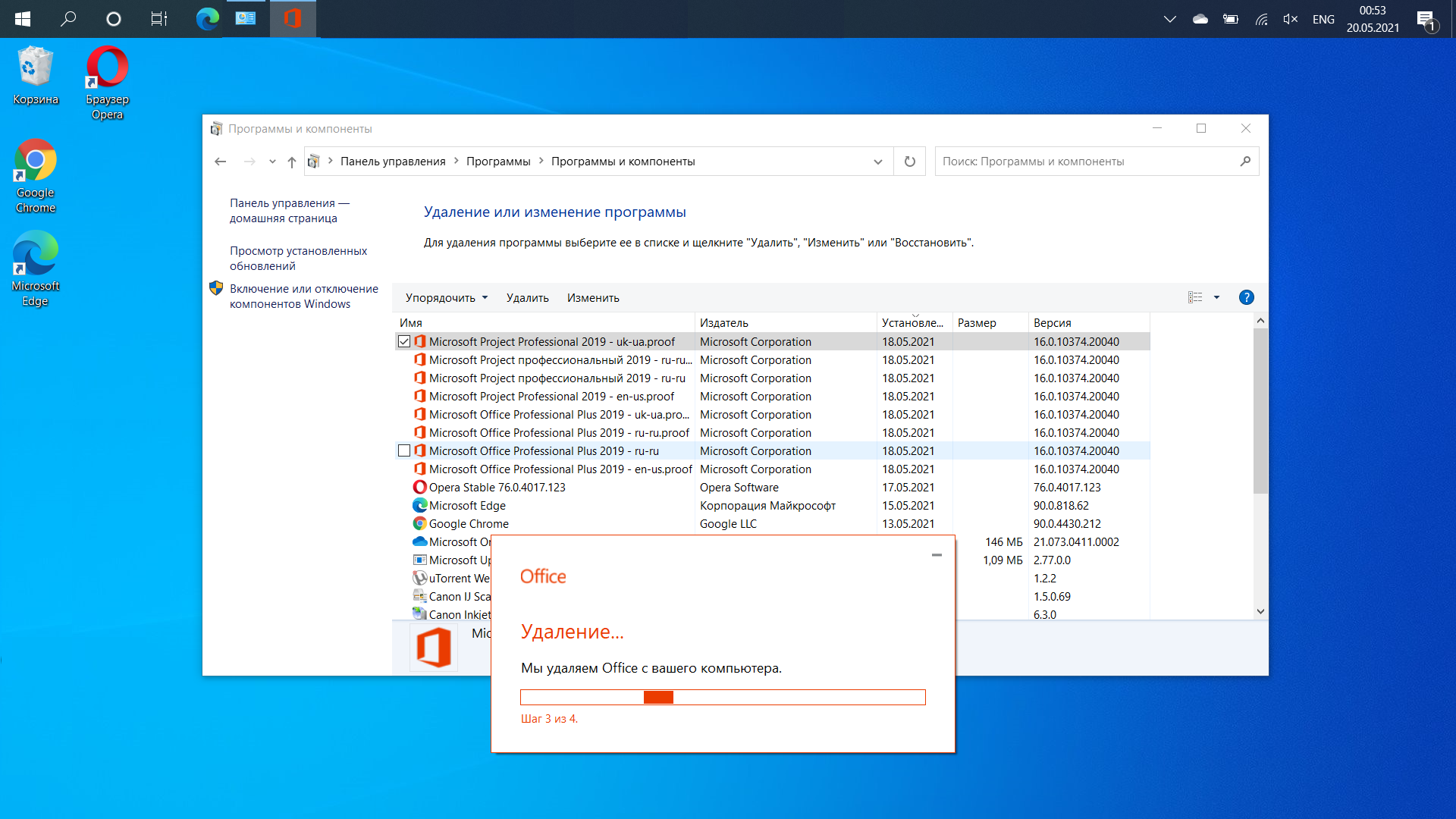Open the Recycle Bin (Корзина) desktop icon
The height and width of the screenshot is (819, 1456).
[x=36, y=76]
